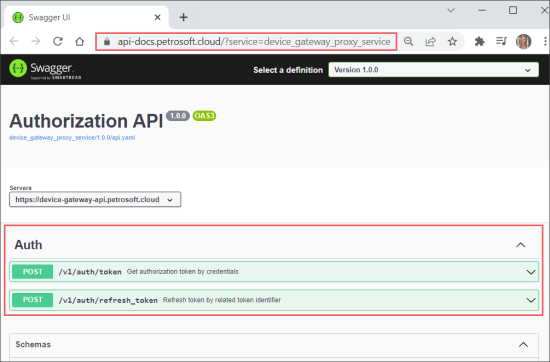Screen dimensions: 550x362
Task: Click 'Refresh token by related token identifier' description
Action: tap(222, 300)
